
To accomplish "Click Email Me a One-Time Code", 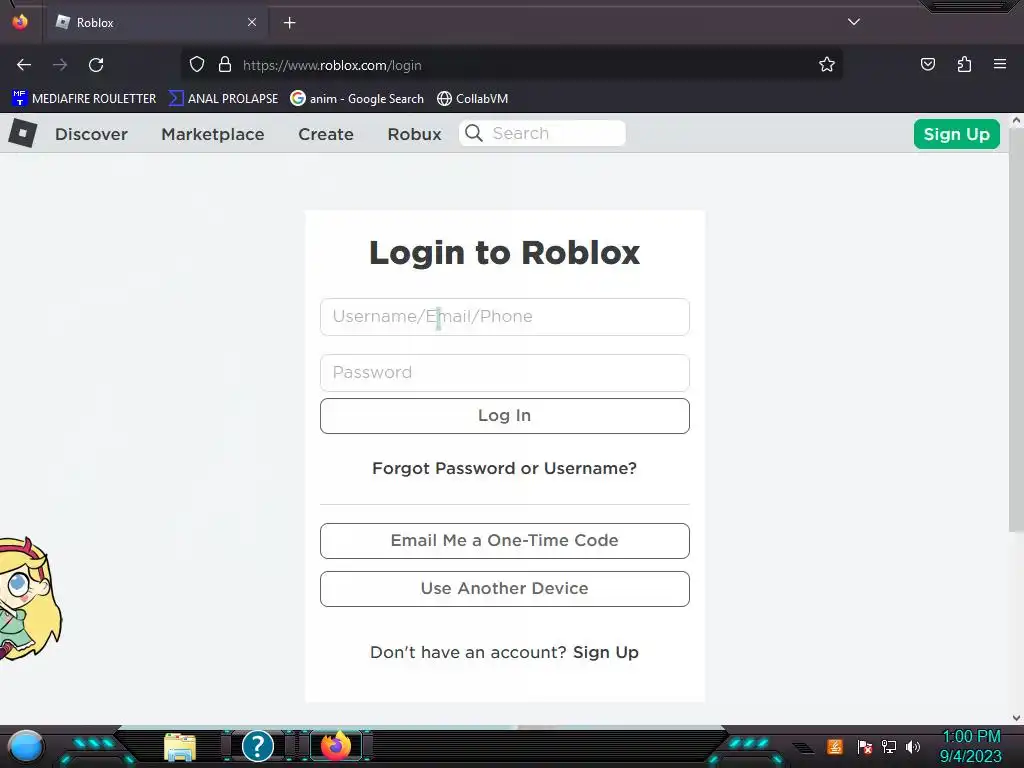I will point(505,541).
